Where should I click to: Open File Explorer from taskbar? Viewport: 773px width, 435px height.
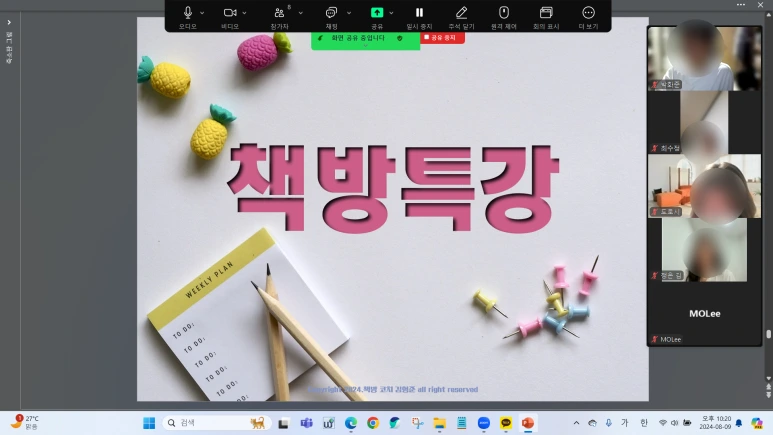pyautogui.click(x=439, y=423)
